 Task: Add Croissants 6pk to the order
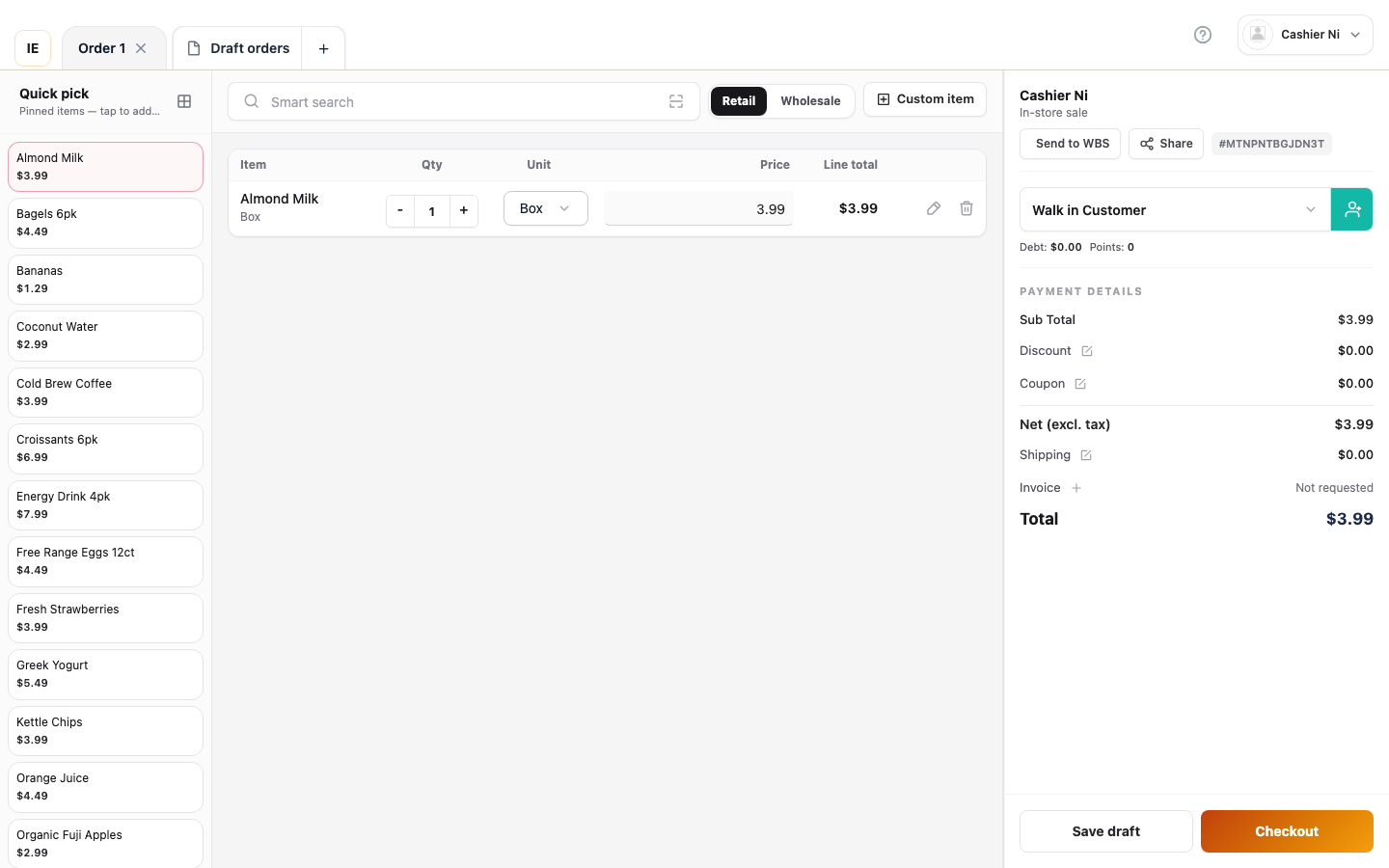click(x=105, y=448)
